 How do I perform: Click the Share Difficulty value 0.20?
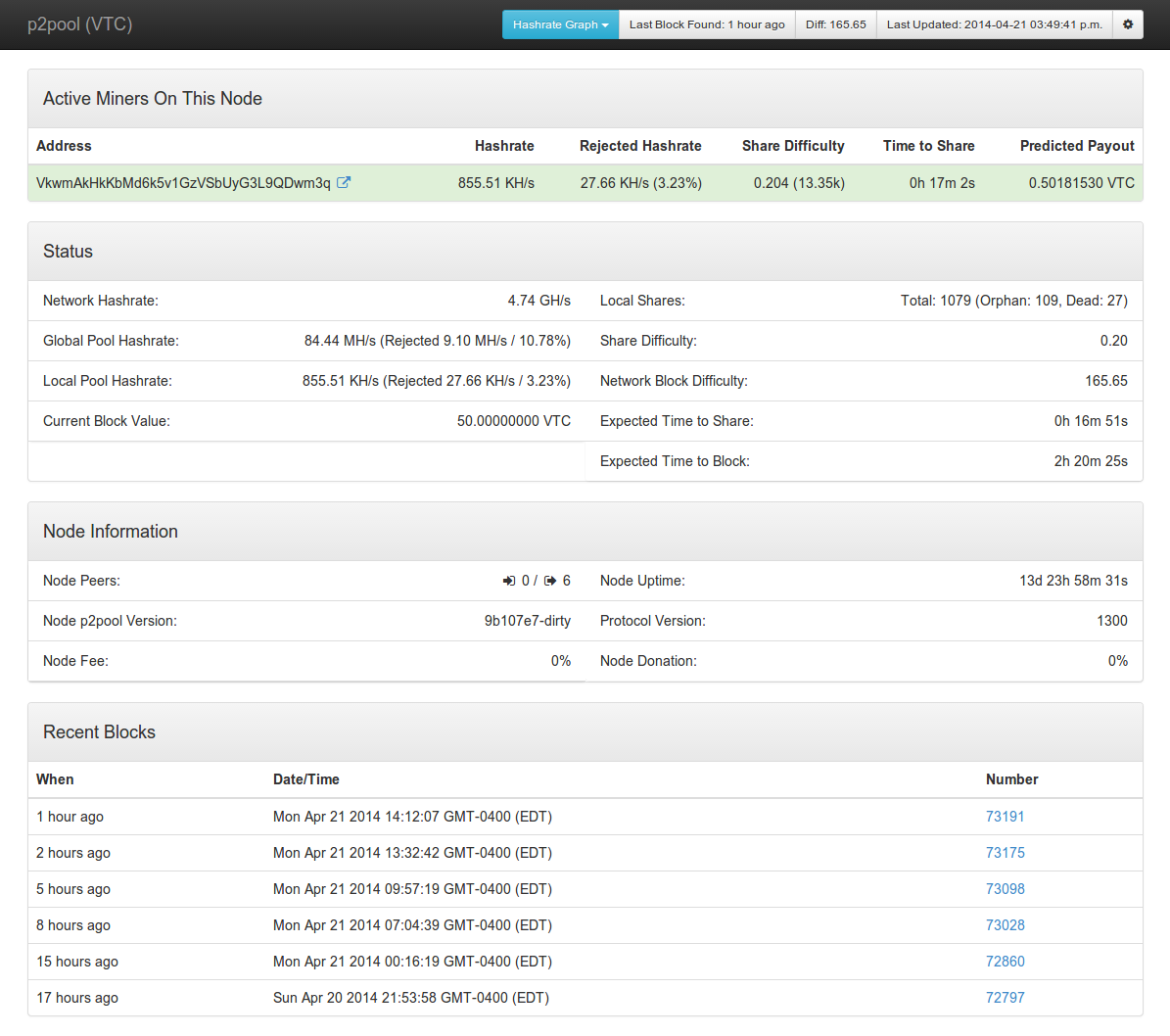1113,341
